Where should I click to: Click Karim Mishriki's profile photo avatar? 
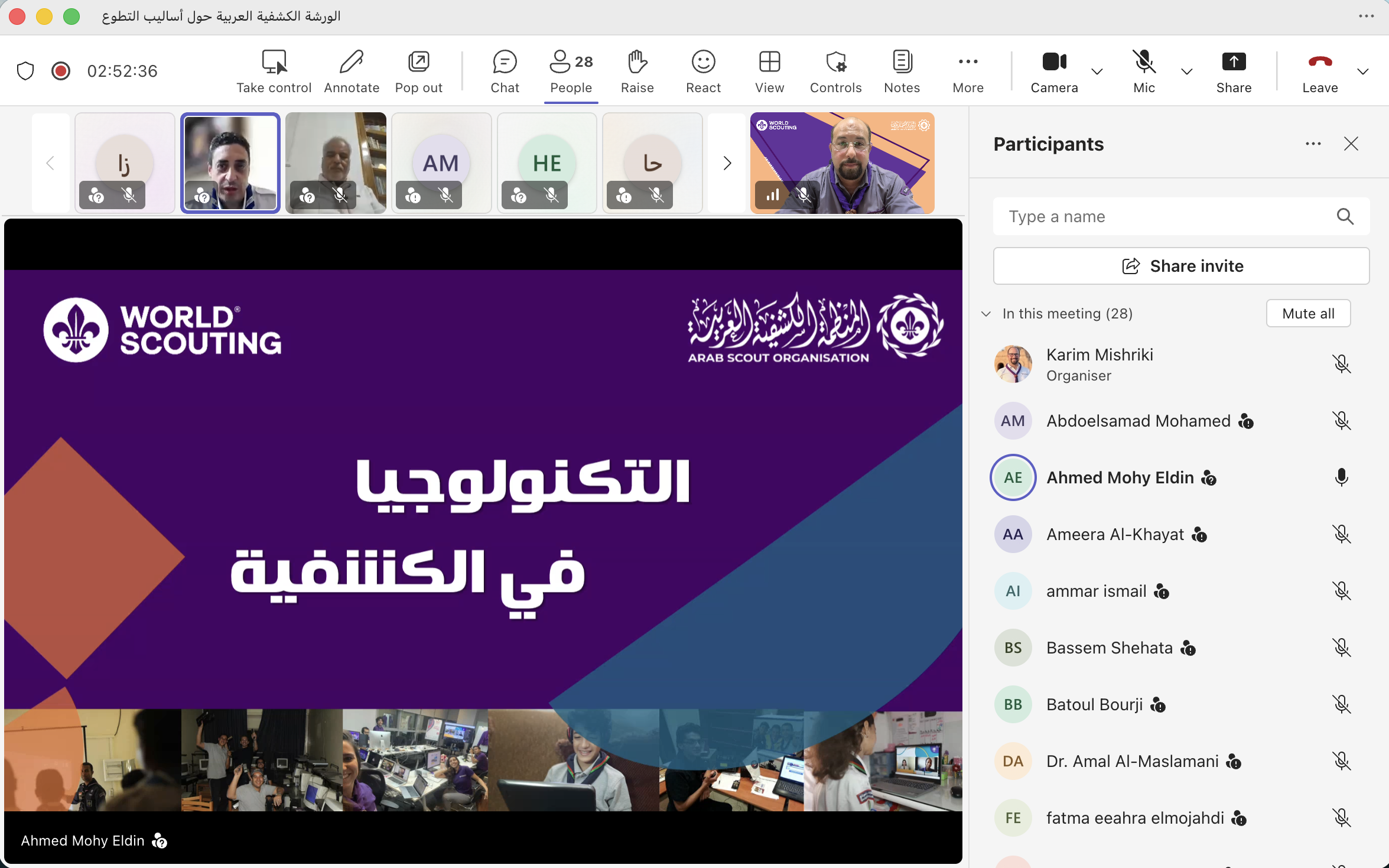1013,364
